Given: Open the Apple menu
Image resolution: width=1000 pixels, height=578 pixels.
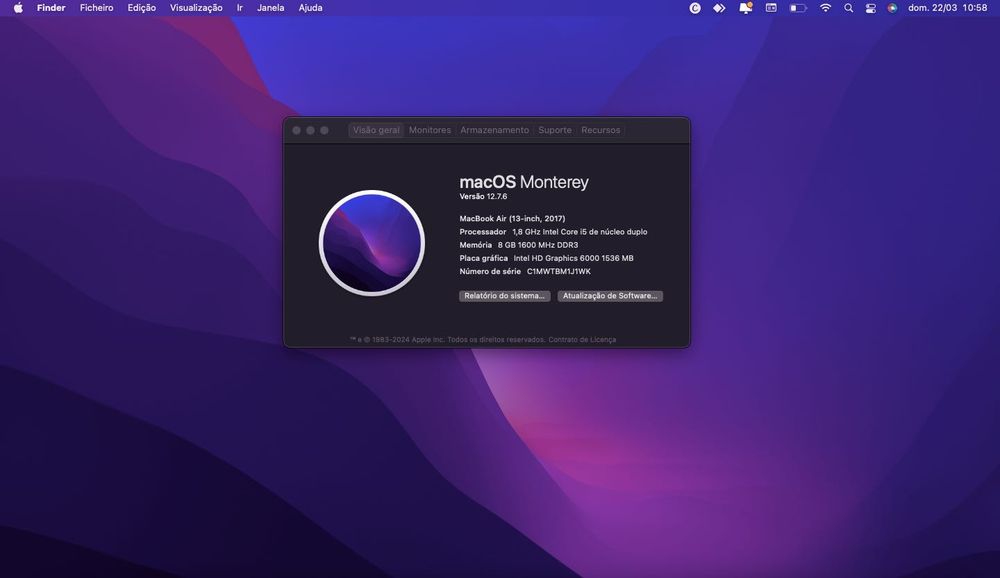Looking at the screenshot, I should pos(18,8).
